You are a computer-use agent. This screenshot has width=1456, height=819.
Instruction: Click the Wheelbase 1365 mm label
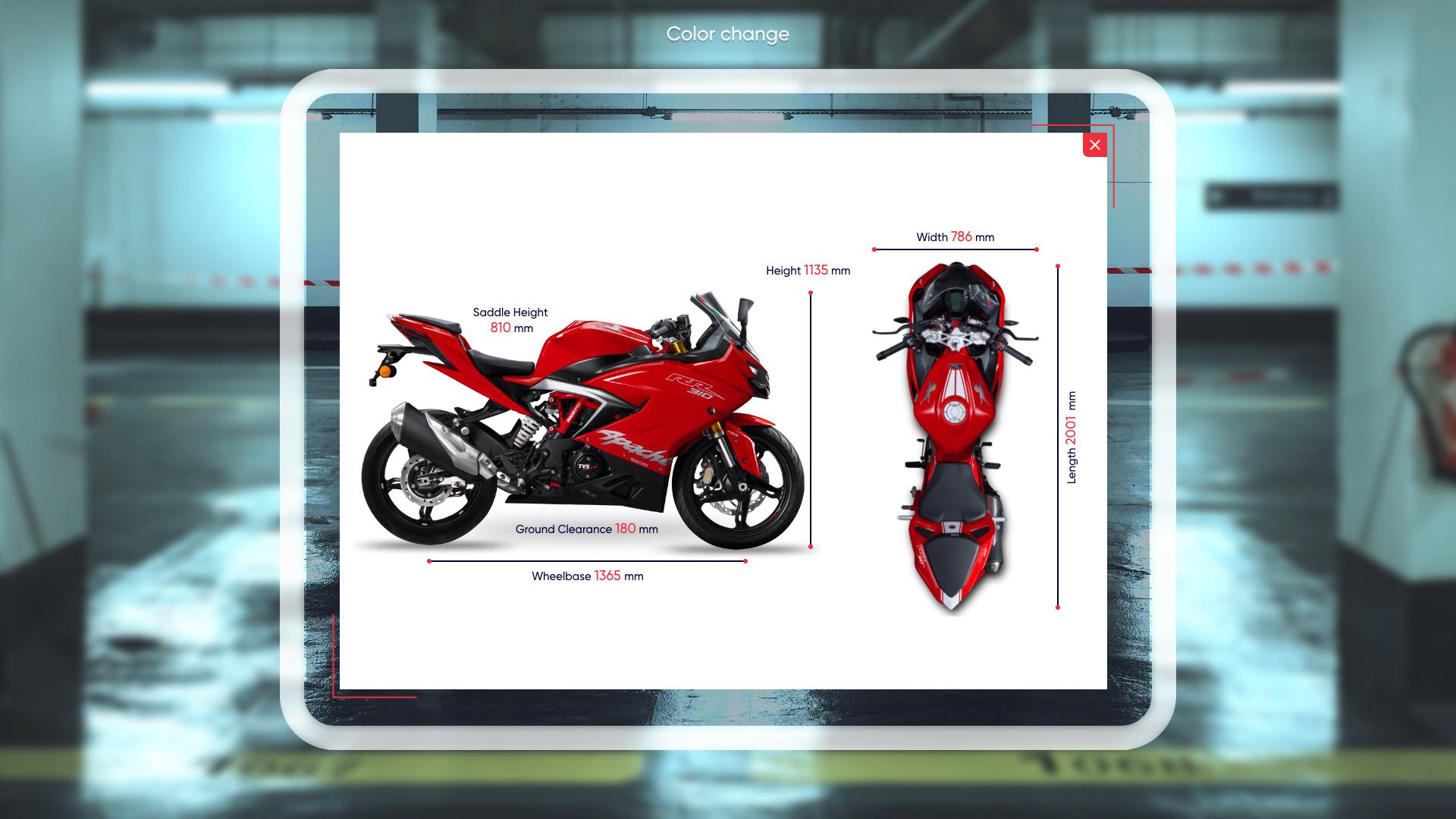pos(587,576)
